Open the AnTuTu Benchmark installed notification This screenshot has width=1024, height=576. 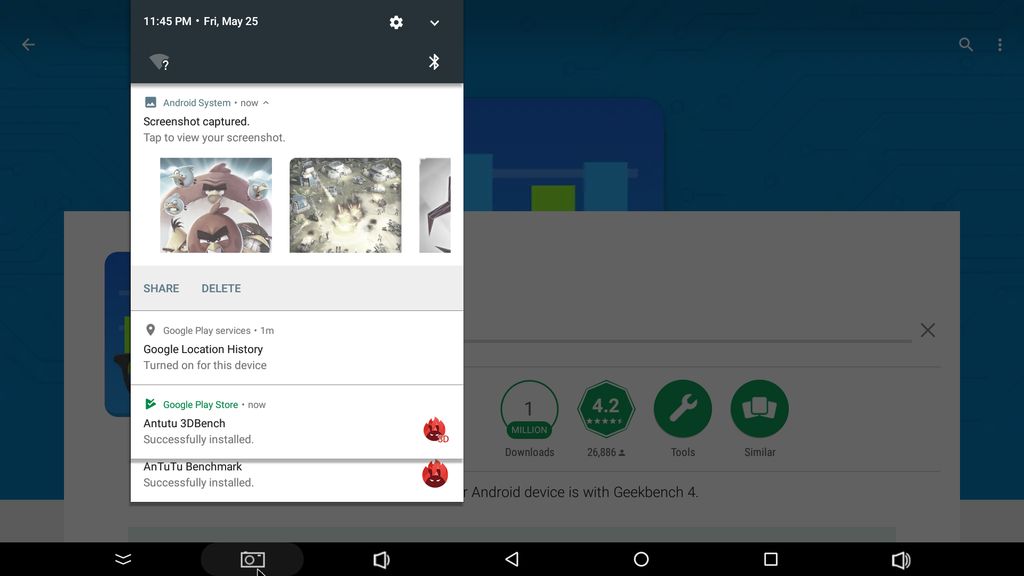[x=297, y=481]
